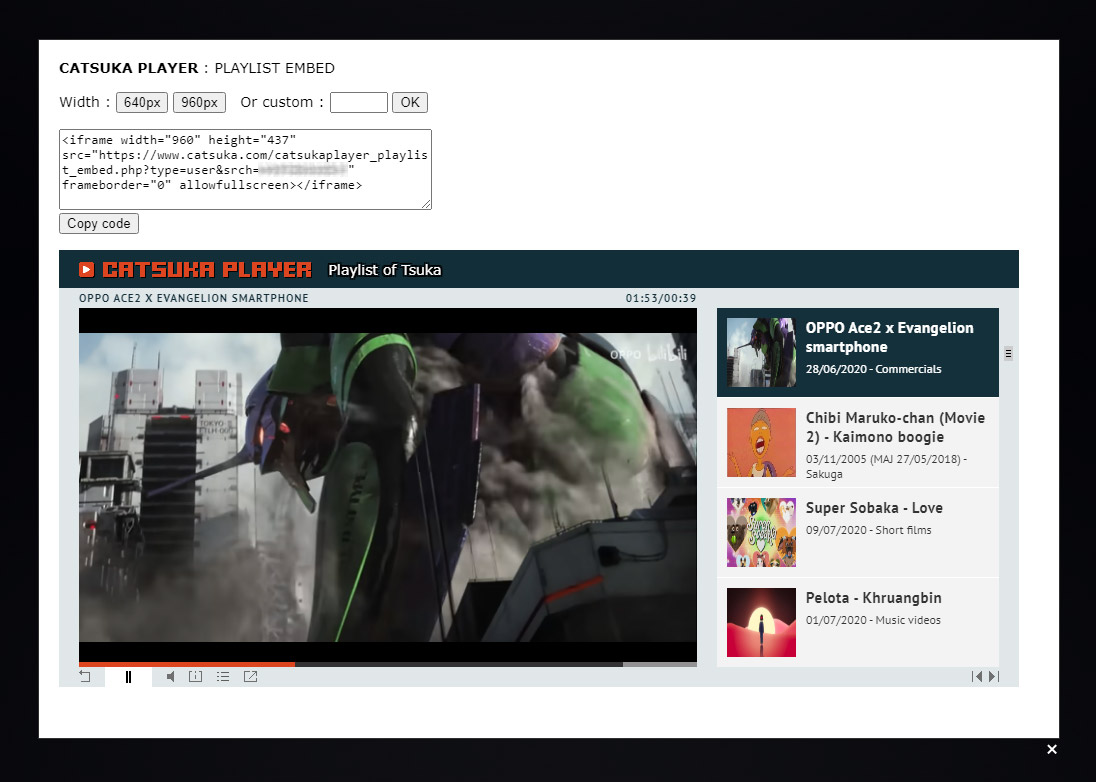
Task: Click '01/07/2020 - Music videos' caption
Action: 873,620
